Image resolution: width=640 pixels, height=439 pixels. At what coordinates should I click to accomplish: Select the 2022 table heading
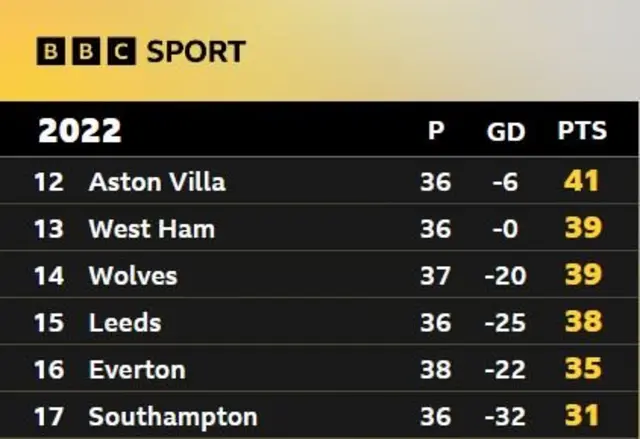[x=80, y=131]
